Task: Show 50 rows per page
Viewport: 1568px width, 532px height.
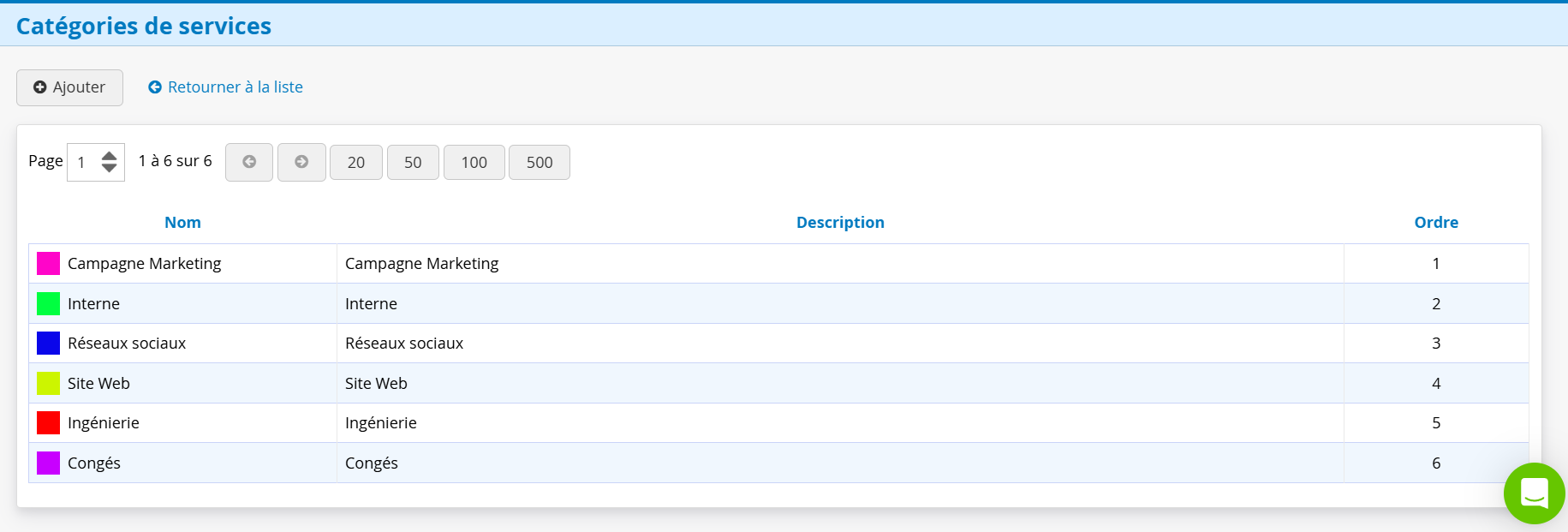Action: [x=413, y=163]
